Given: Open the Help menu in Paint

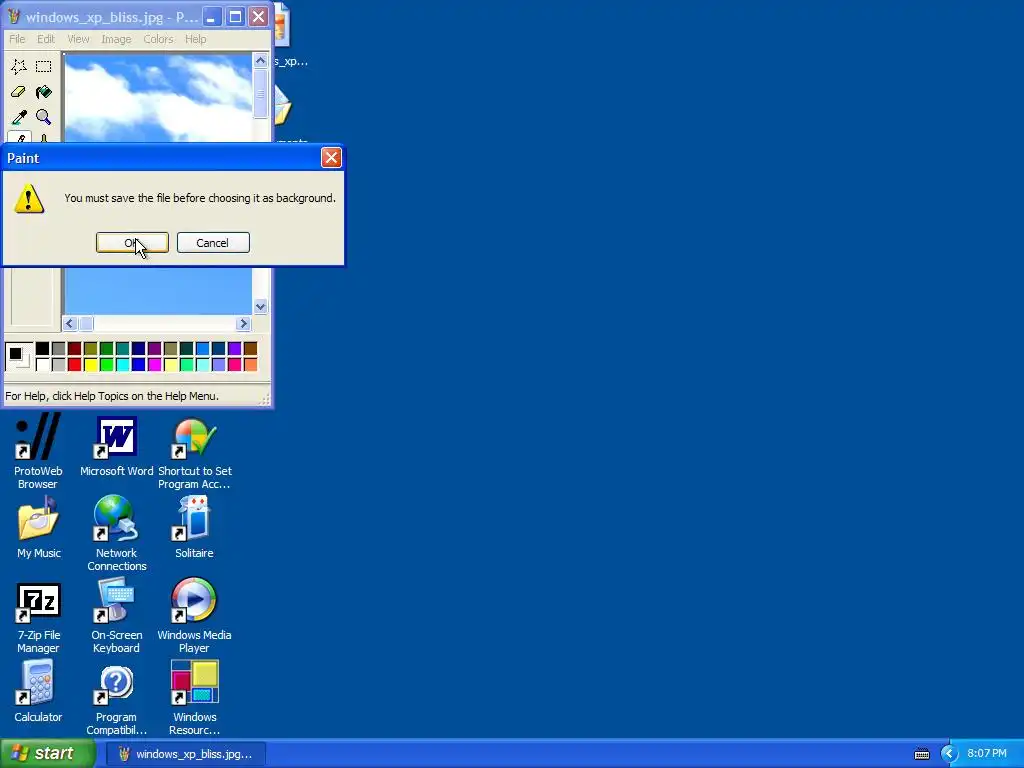Looking at the screenshot, I should point(195,39).
